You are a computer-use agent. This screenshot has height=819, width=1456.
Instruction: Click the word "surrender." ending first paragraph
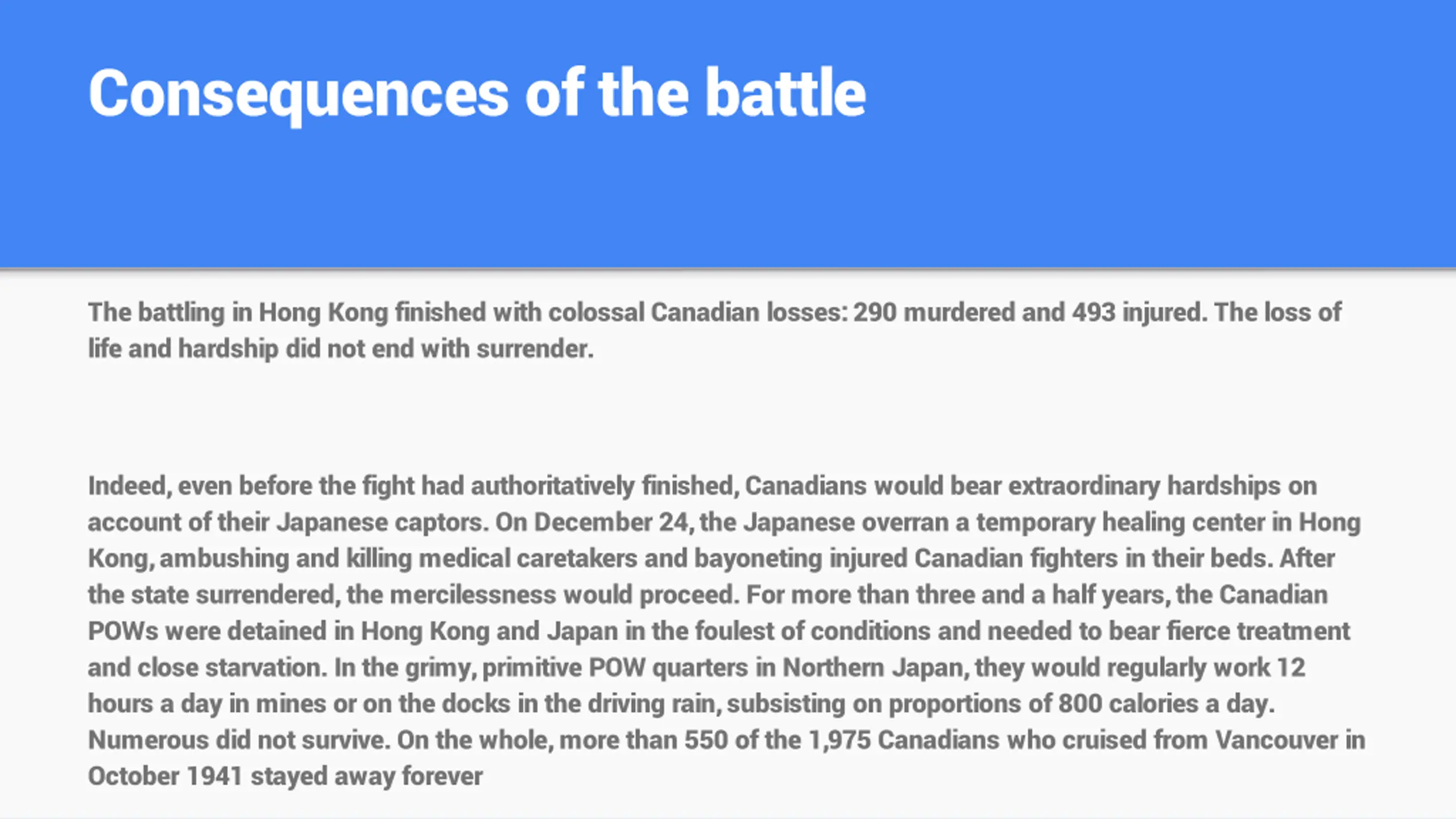(535, 349)
